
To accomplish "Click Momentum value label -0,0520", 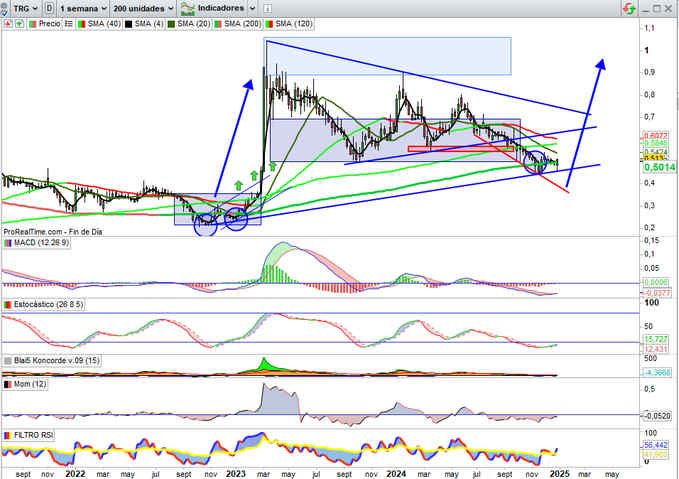I will coord(657,416).
